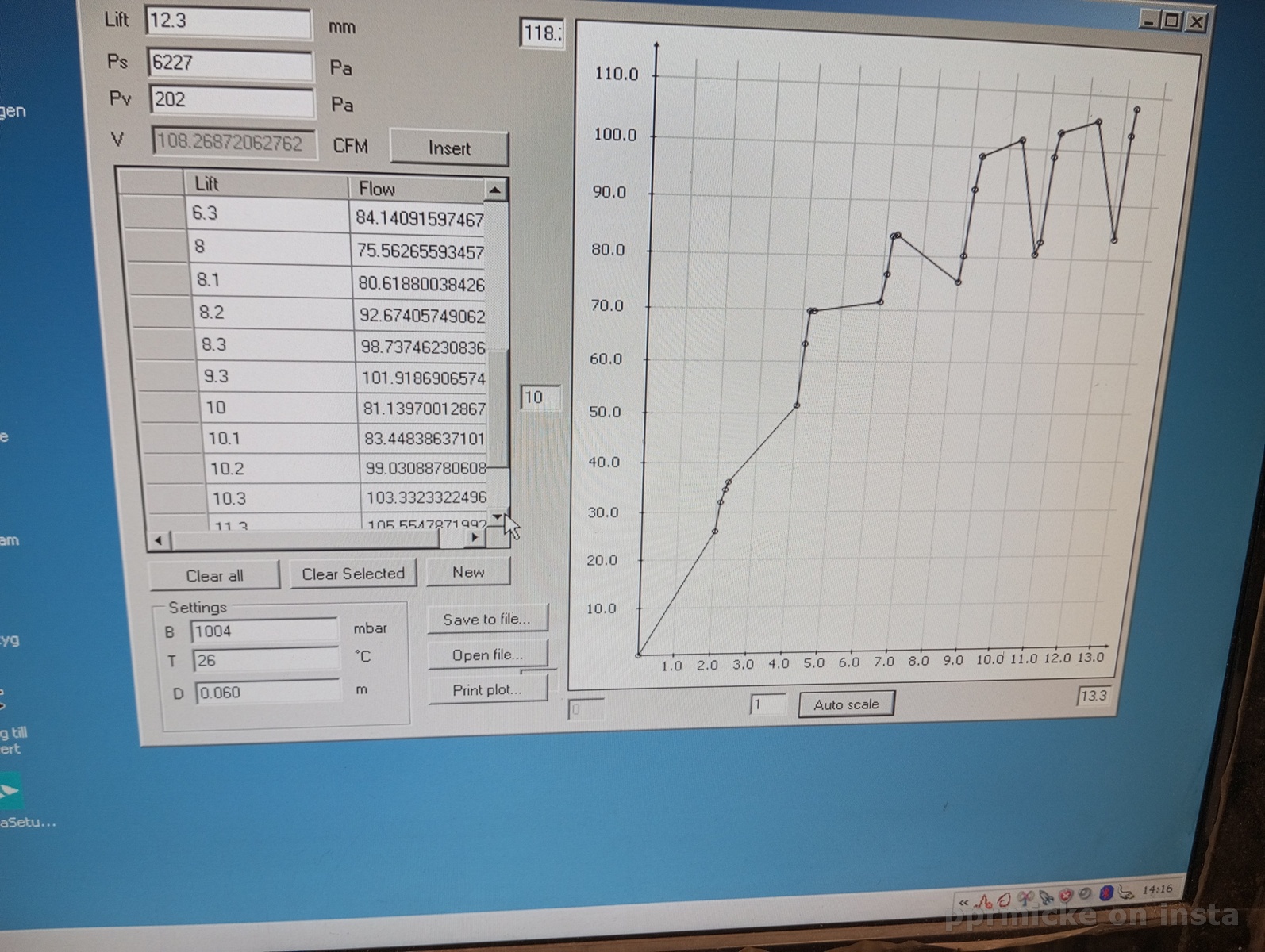
Task: Click the Lift input field
Action: [228, 21]
